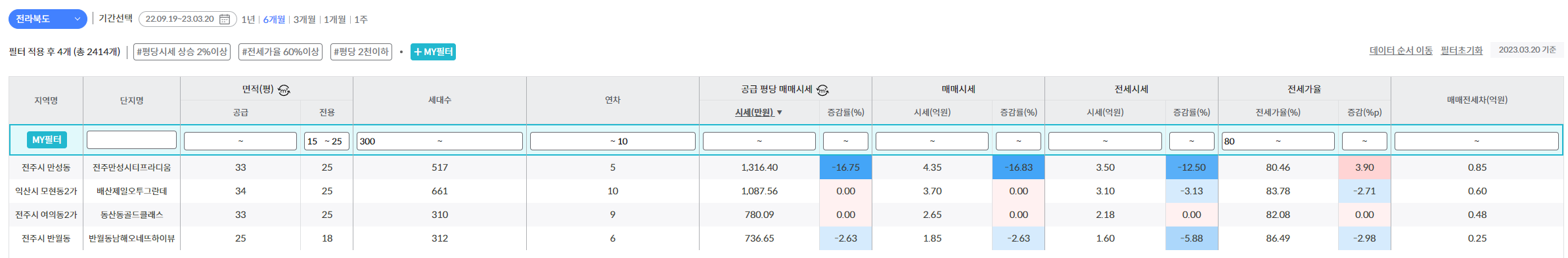Click the #평당 2천이하 filter tag
The height and width of the screenshot is (258, 1568).
(361, 52)
